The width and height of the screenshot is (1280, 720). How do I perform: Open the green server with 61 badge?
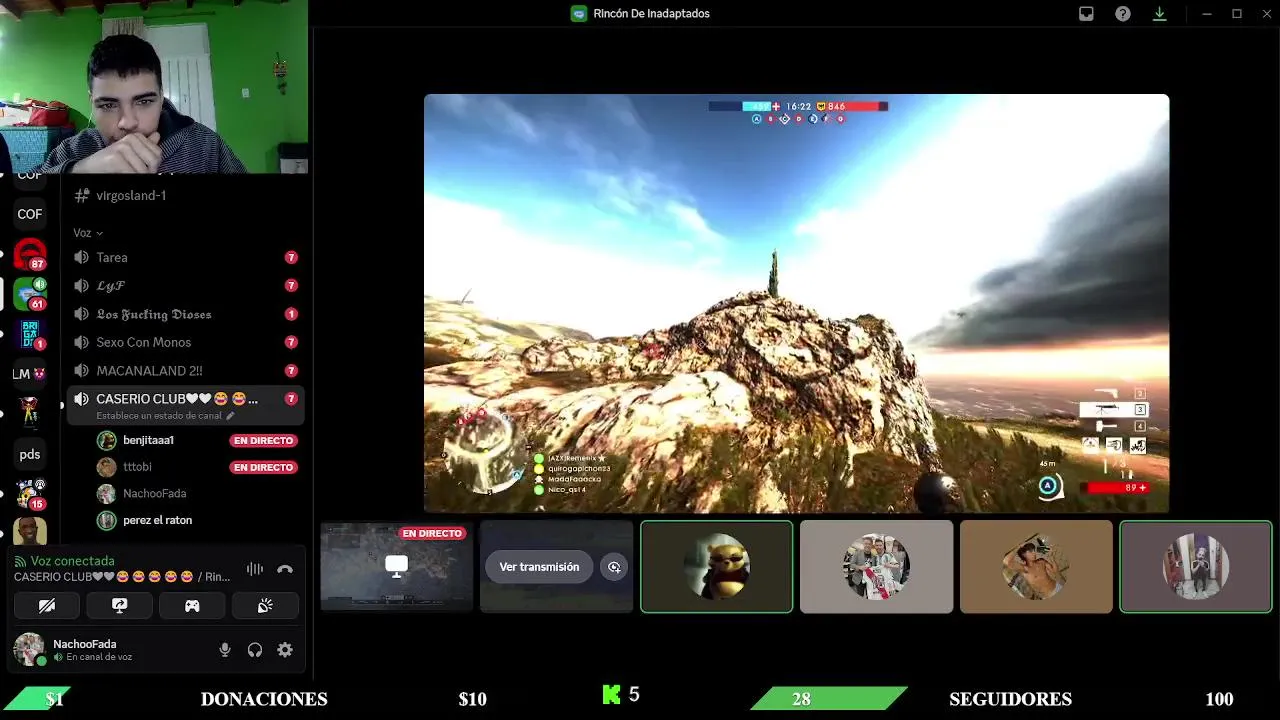tap(30, 294)
